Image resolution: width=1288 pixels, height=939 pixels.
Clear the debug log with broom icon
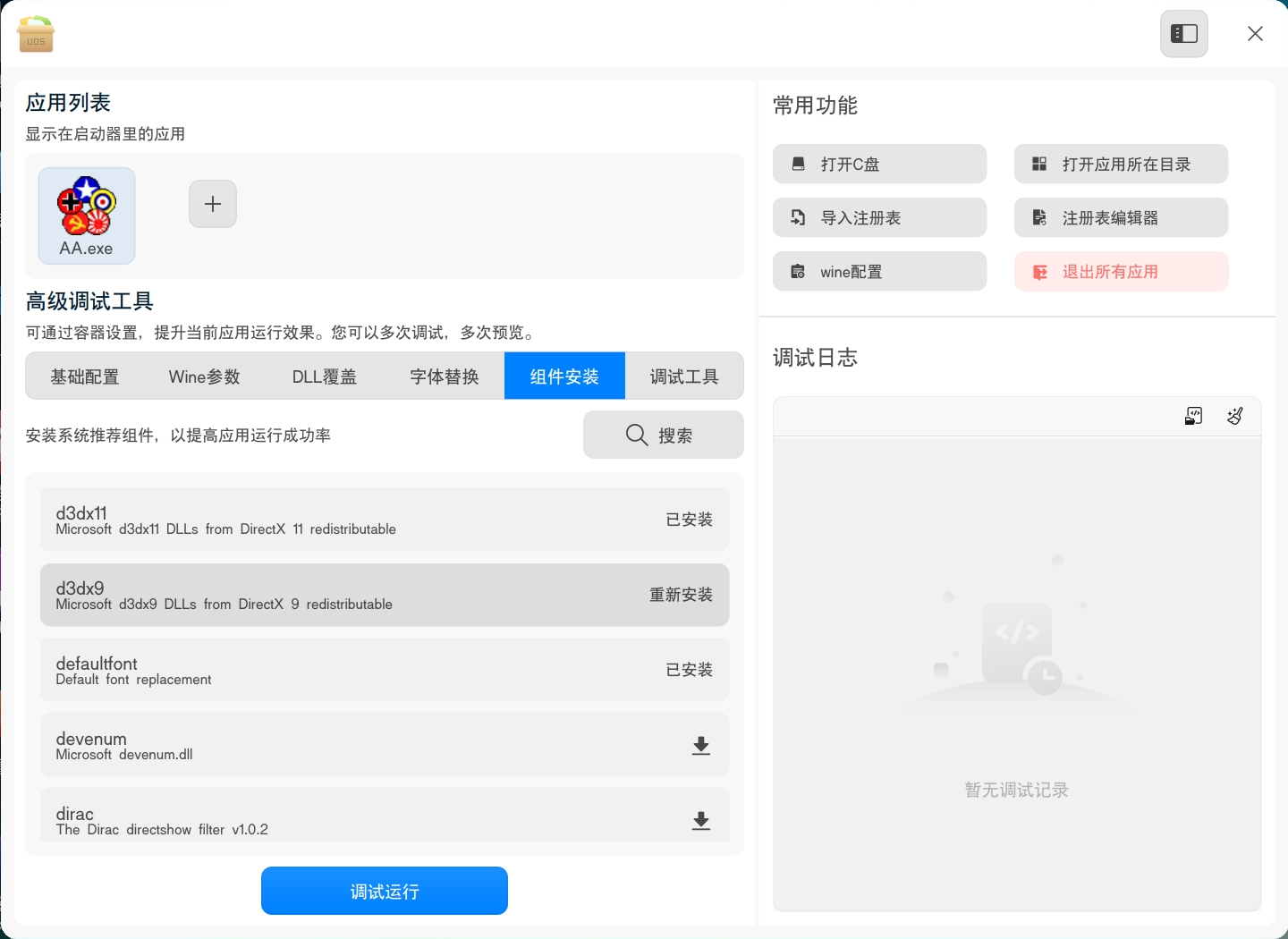1234,415
